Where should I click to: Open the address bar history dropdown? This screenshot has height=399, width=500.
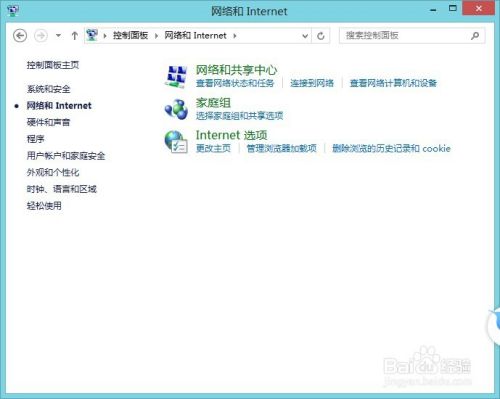click(x=305, y=36)
